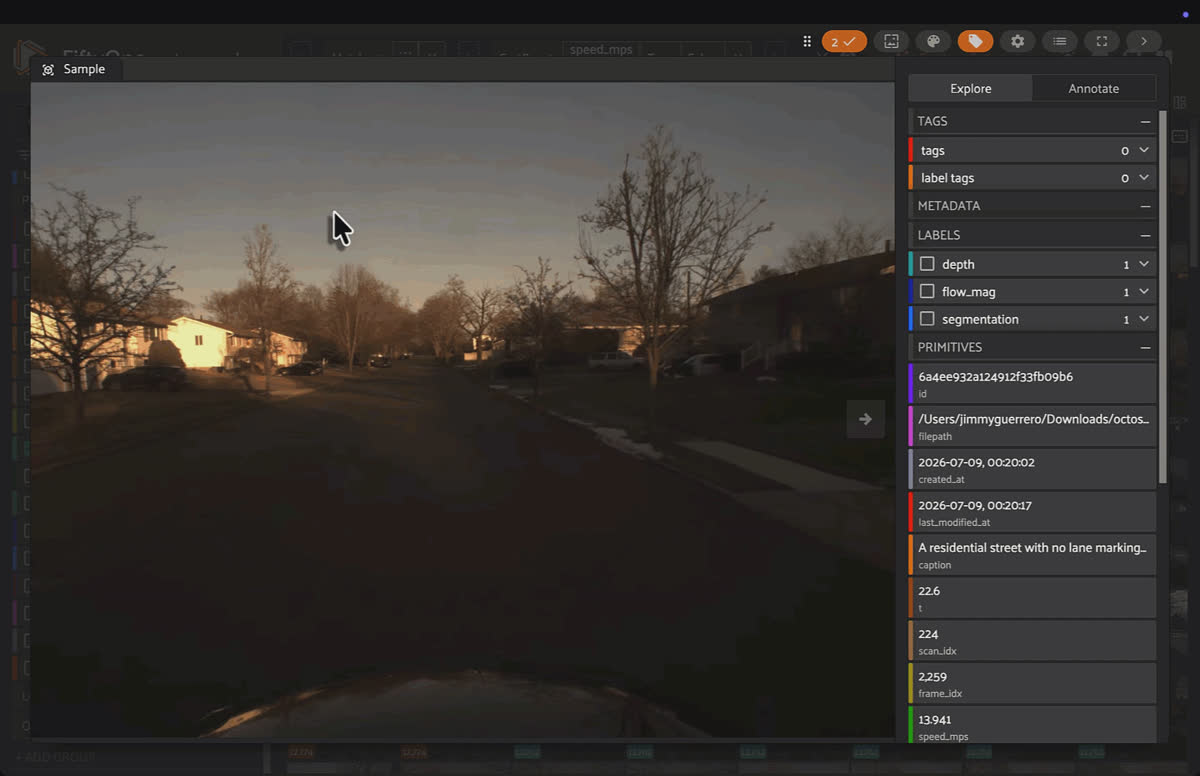This screenshot has height=776, width=1200.
Task: Click the fit image crop icon
Action: [x=891, y=41]
